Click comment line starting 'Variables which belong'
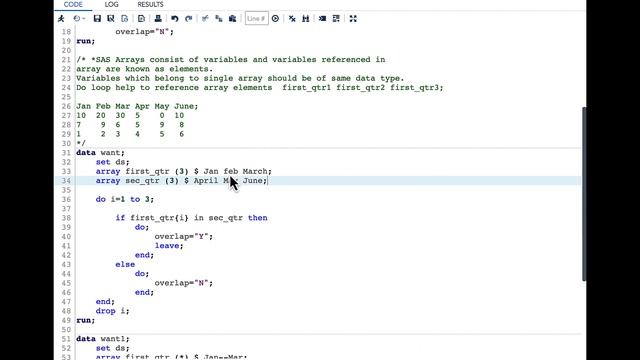 tap(240, 78)
